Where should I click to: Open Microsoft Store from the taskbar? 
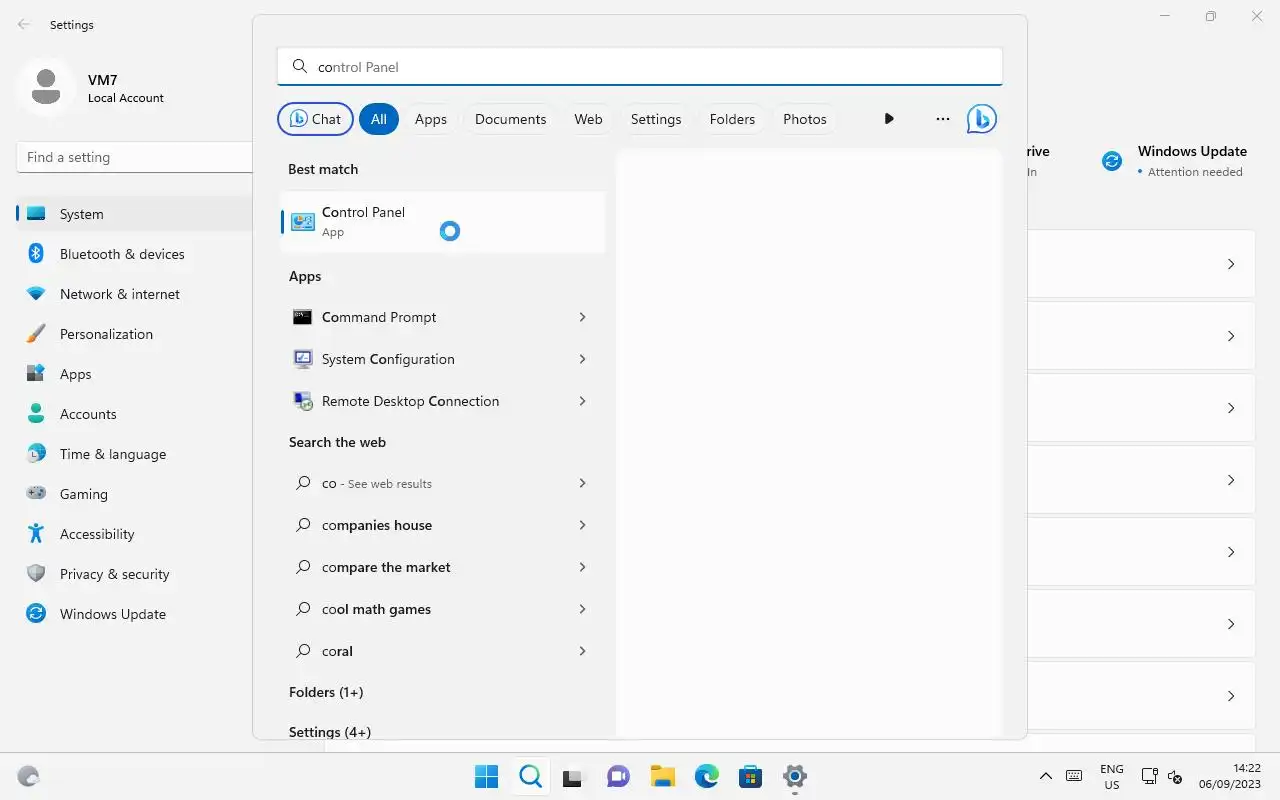click(751, 776)
